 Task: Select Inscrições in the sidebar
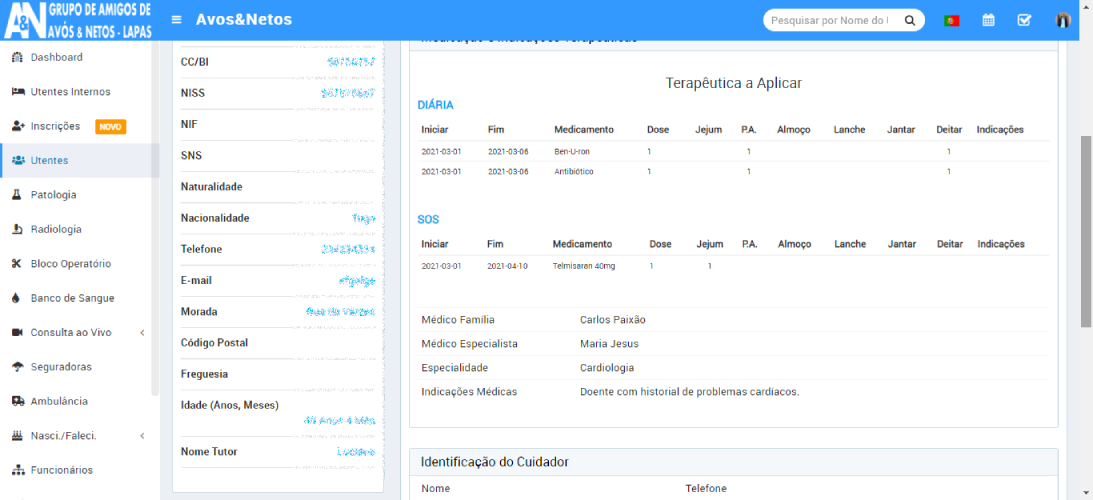[x=62, y=126]
